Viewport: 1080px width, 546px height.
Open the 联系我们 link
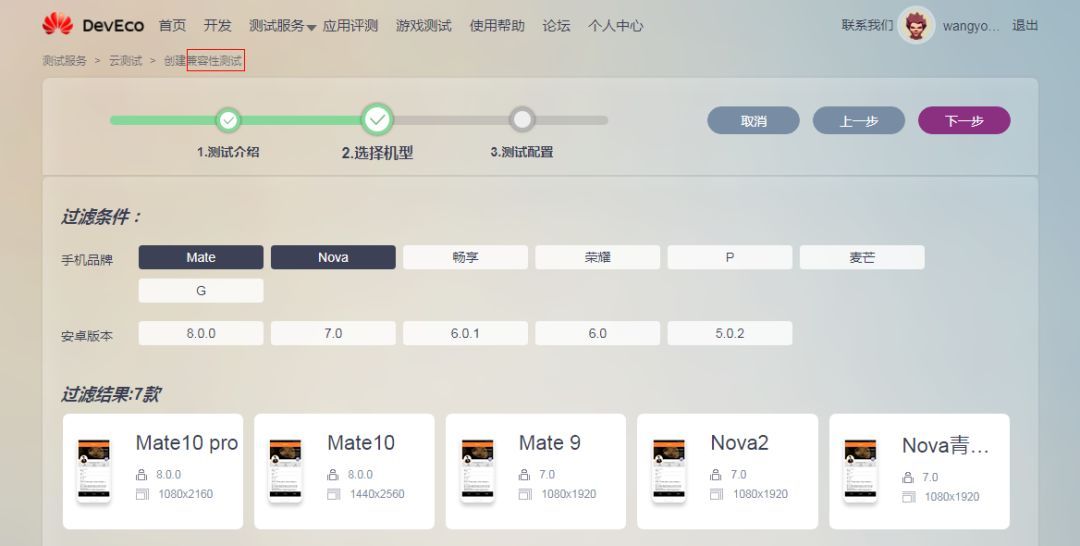pos(867,25)
